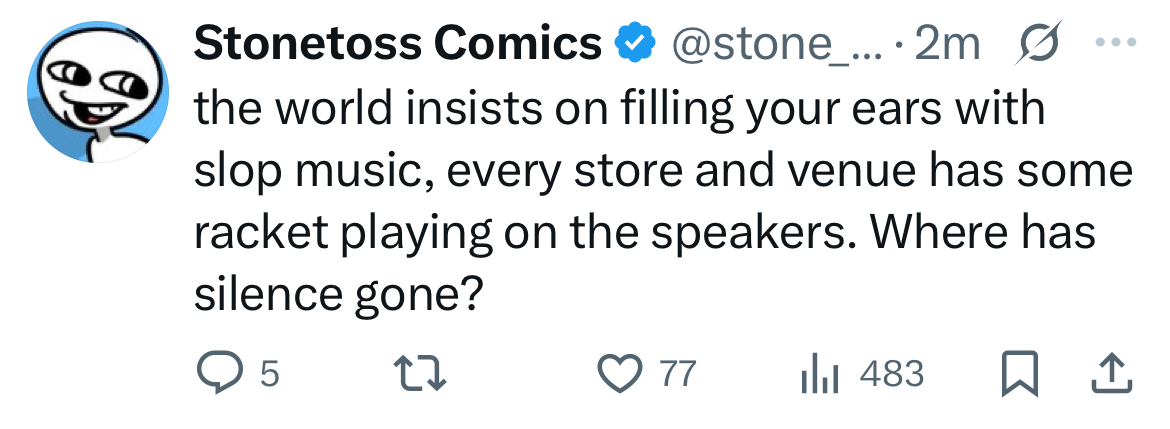Repost the tweet with arrows icon
This screenshot has height=429, width=1170.
click(x=419, y=374)
